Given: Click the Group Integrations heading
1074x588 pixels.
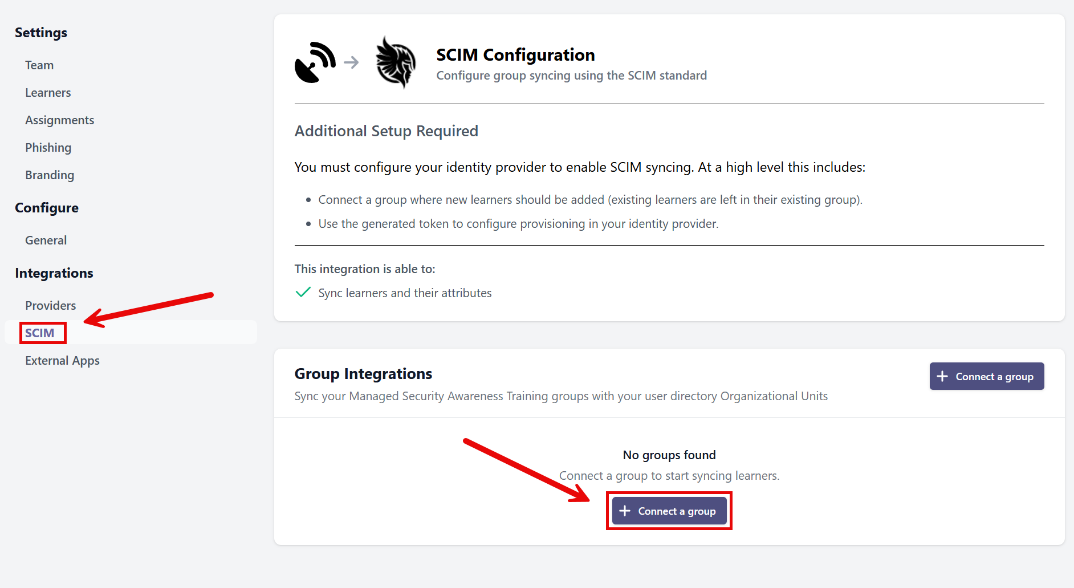Looking at the screenshot, I should click(363, 373).
